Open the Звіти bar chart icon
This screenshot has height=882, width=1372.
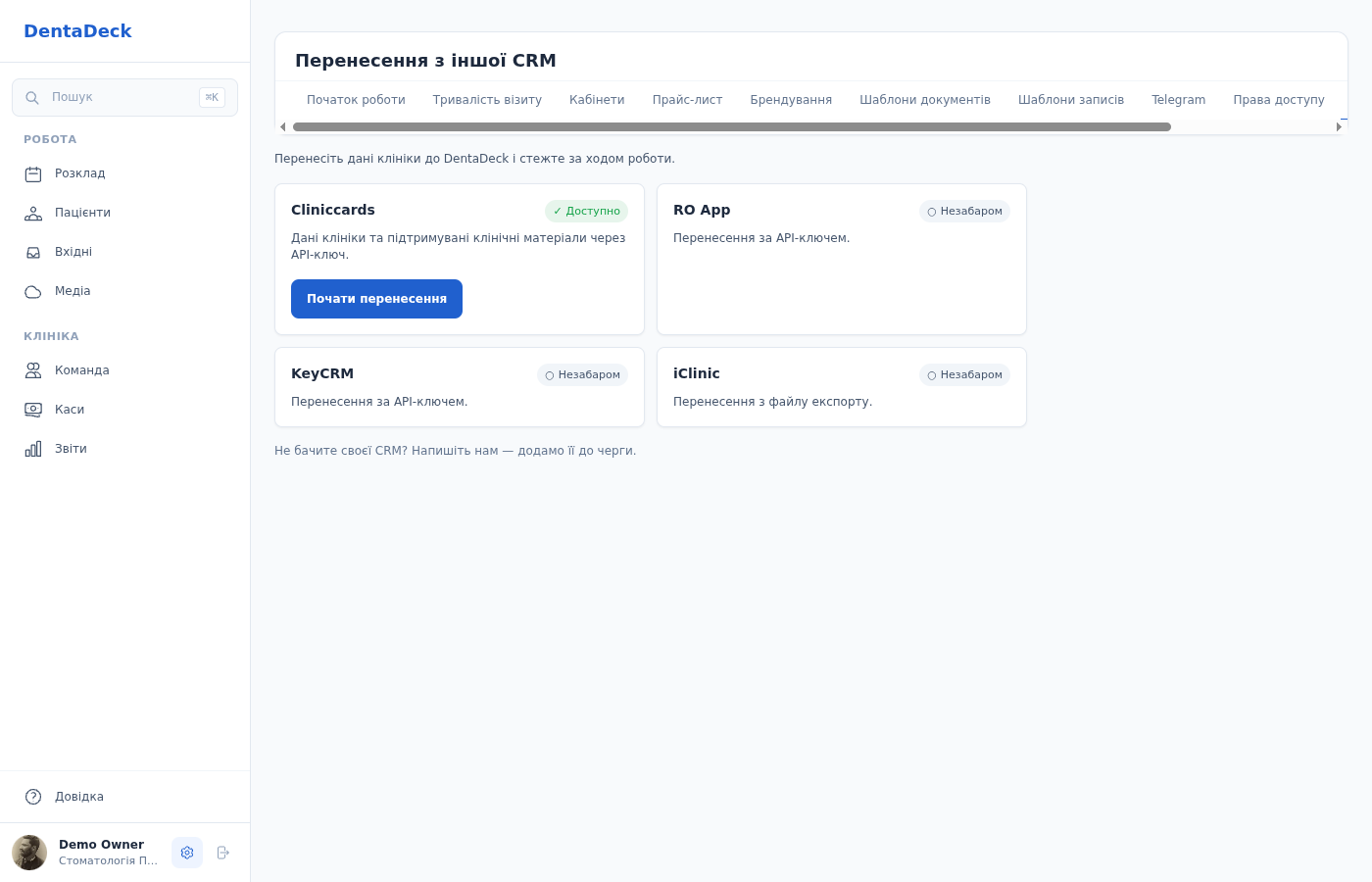pyautogui.click(x=33, y=449)
